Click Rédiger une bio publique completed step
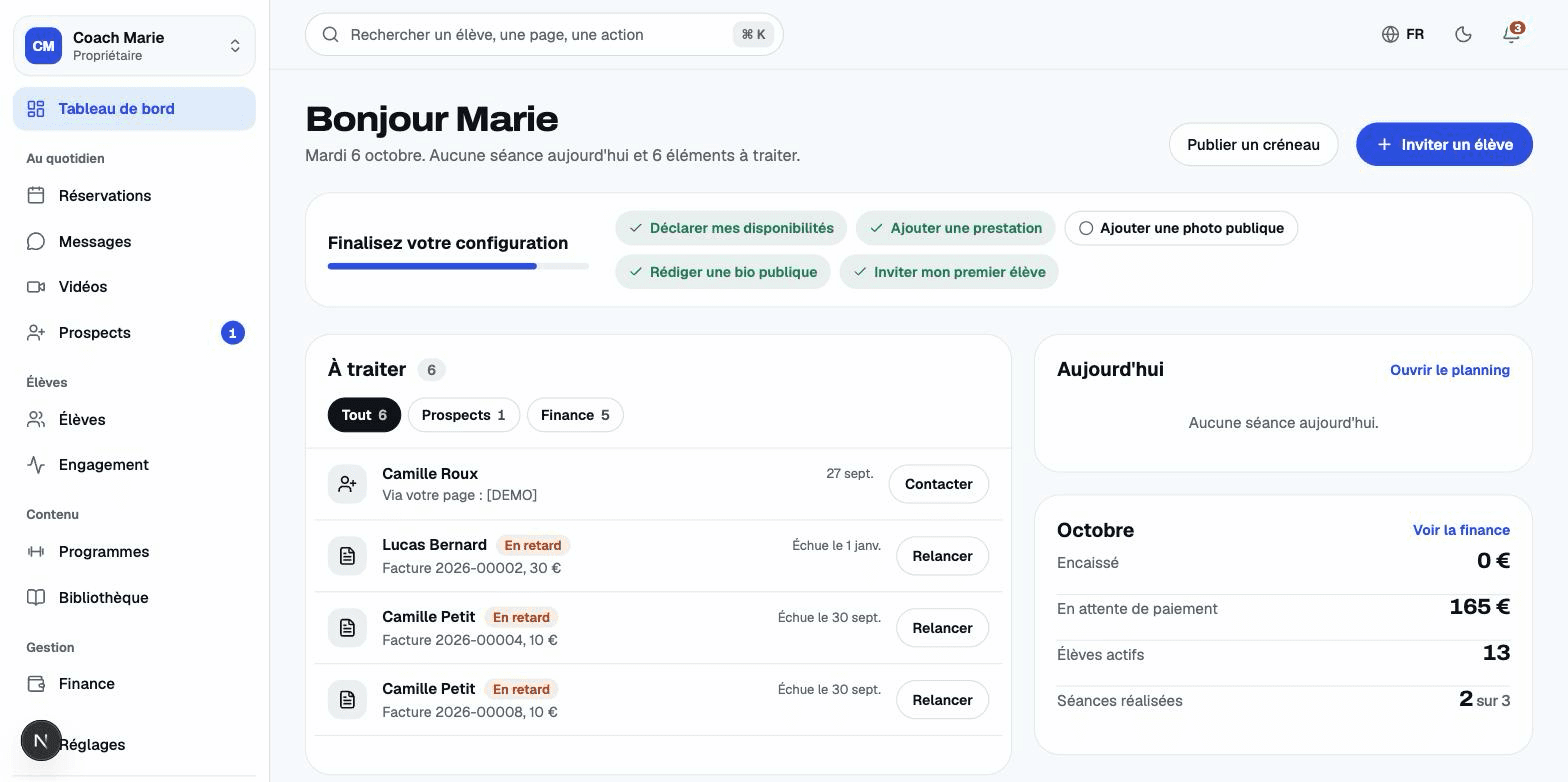Viewport: 1568px width, 782px height. 723,272
